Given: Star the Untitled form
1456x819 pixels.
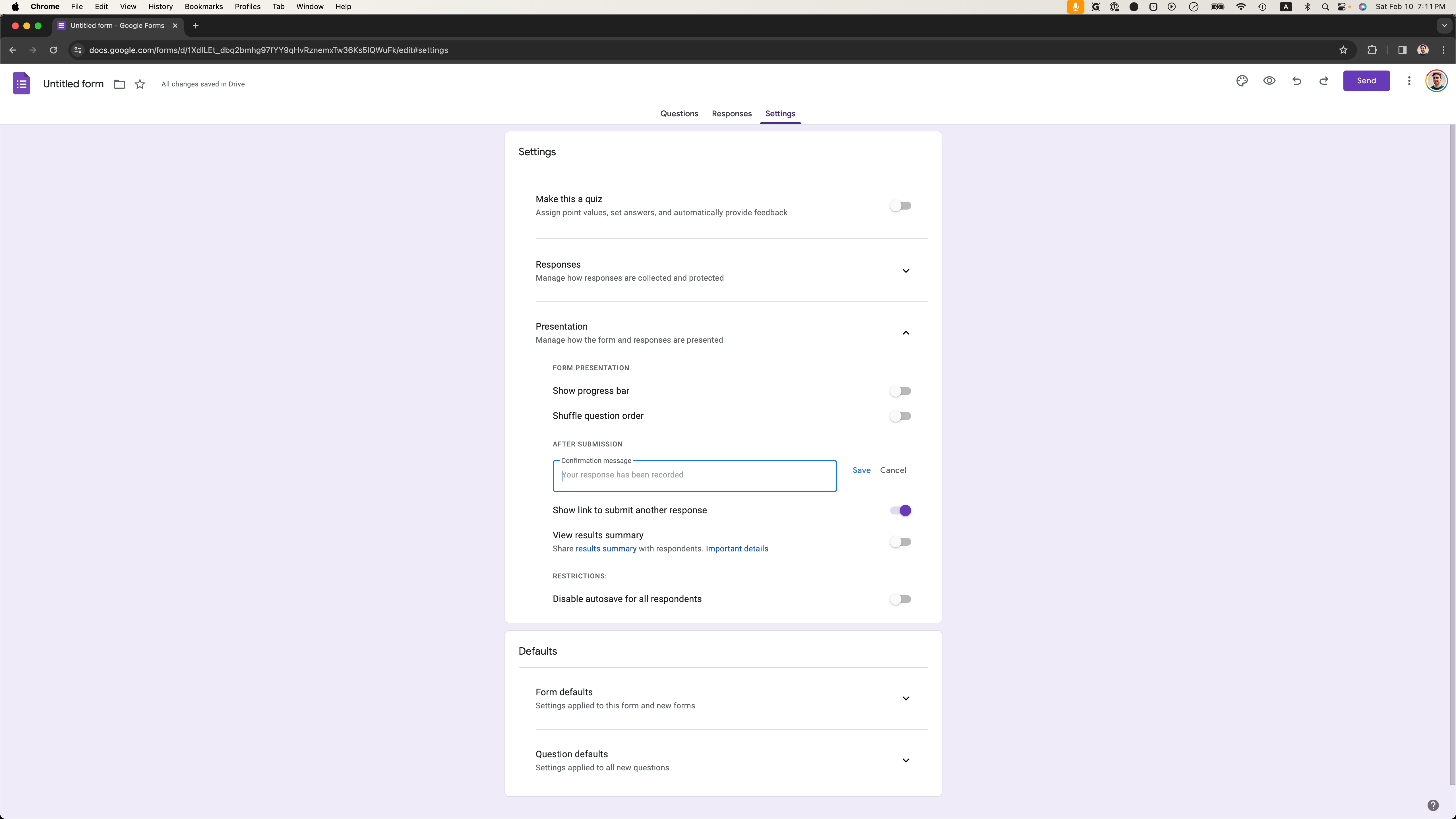Looking at the screenshot, I should click(x=140, y=84).
